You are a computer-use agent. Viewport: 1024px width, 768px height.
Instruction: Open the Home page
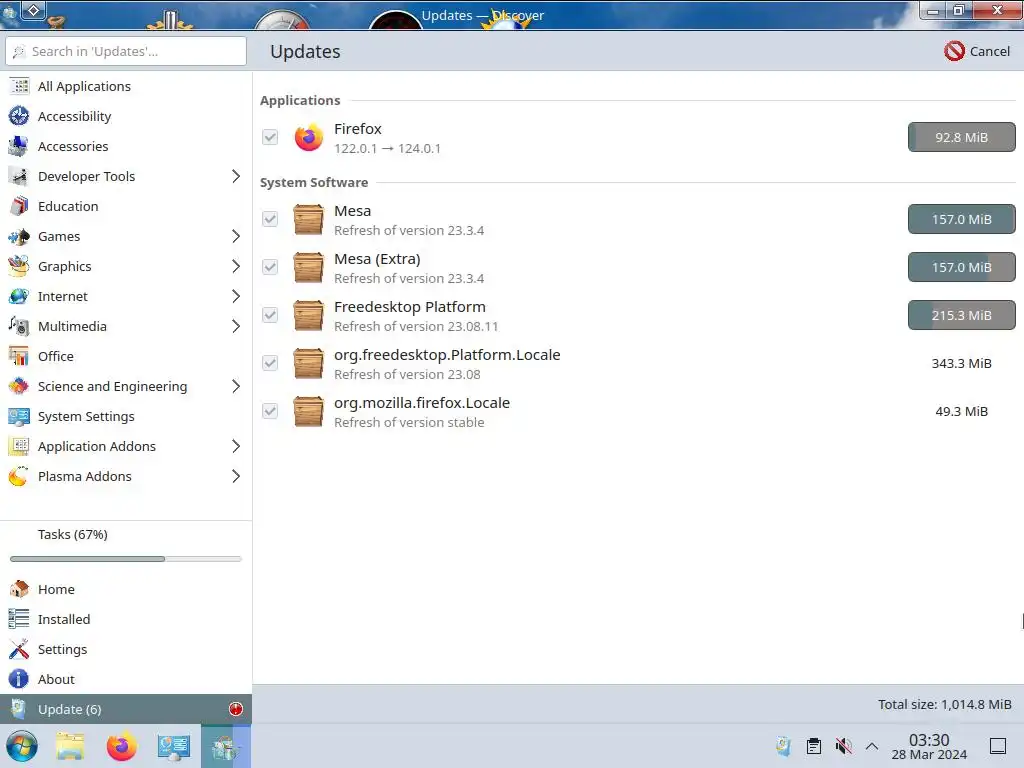[126, 589]
